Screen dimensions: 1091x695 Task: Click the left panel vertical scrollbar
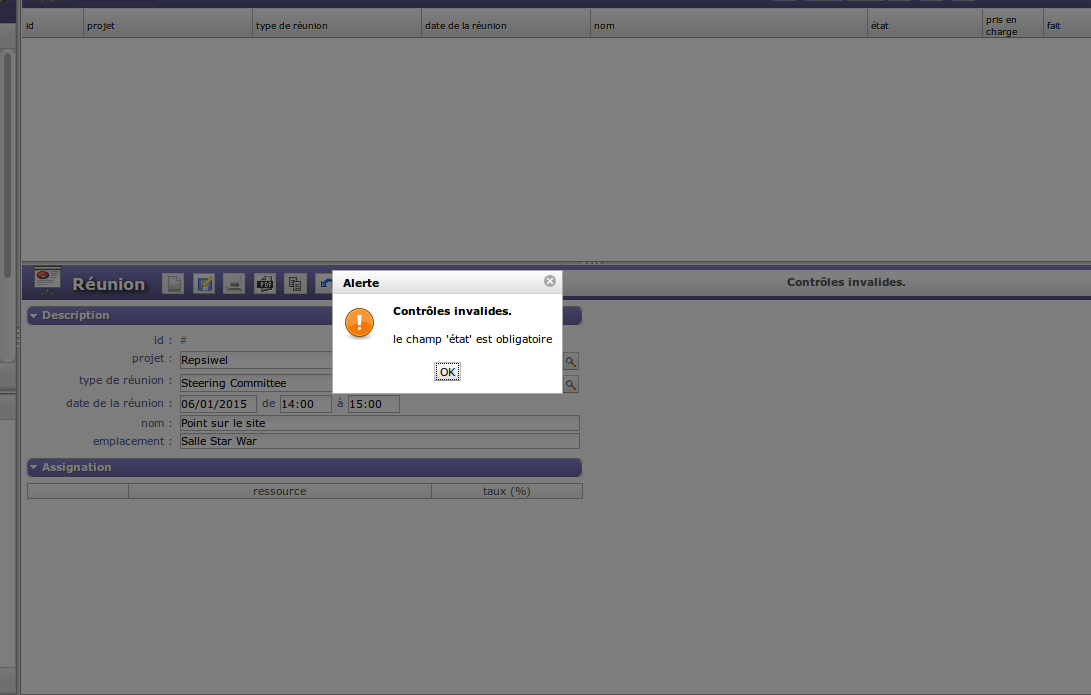(x=8, y=165)
